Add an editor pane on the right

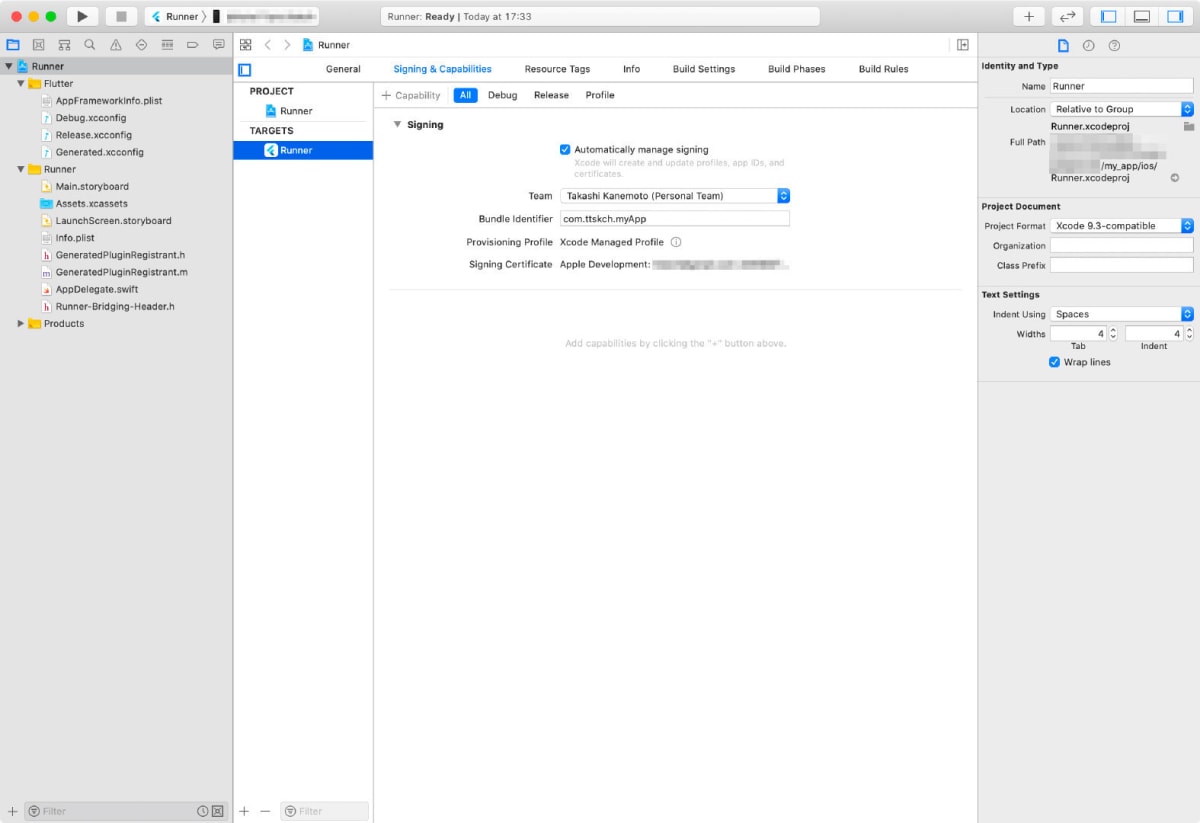[x=962, y=45]
